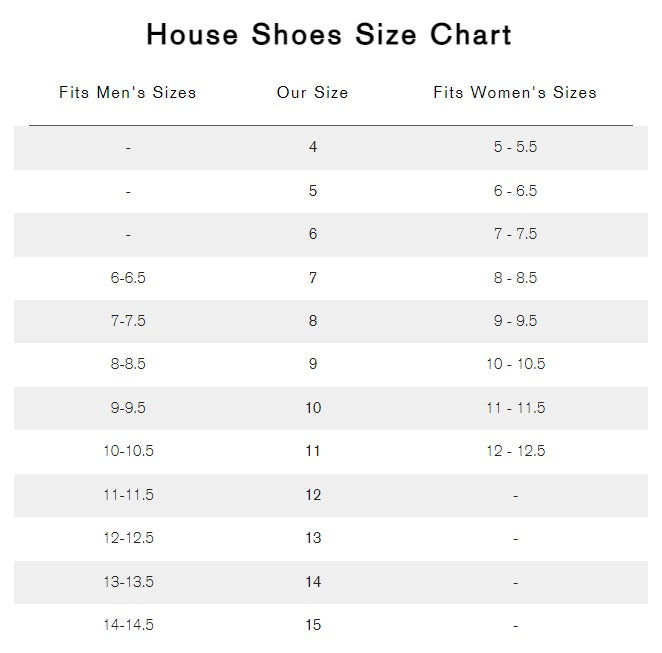Select women's size range 5 - 5.5

click(515, 147)
